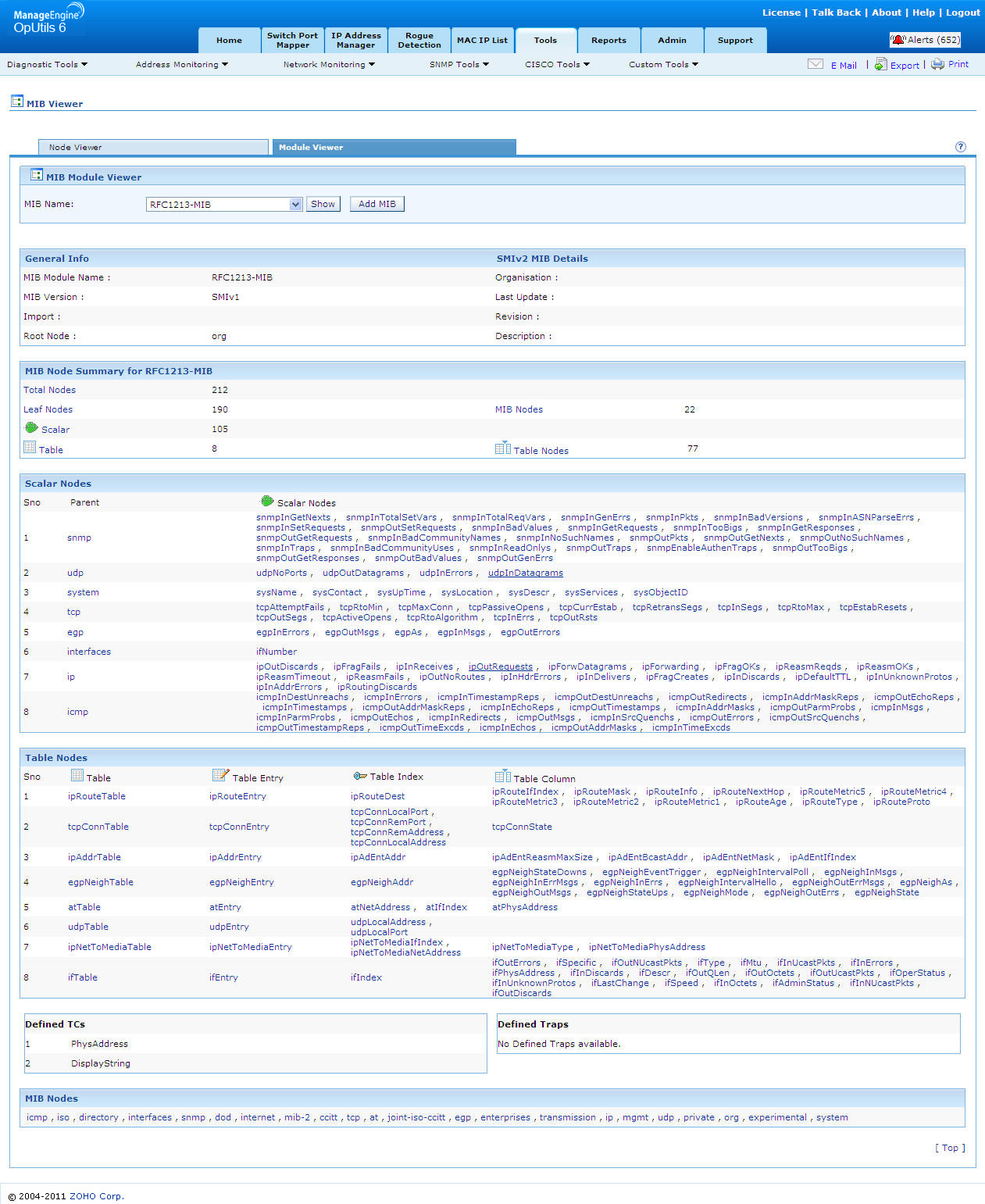Open the MIB Name dropdown

tap(295, 205)
